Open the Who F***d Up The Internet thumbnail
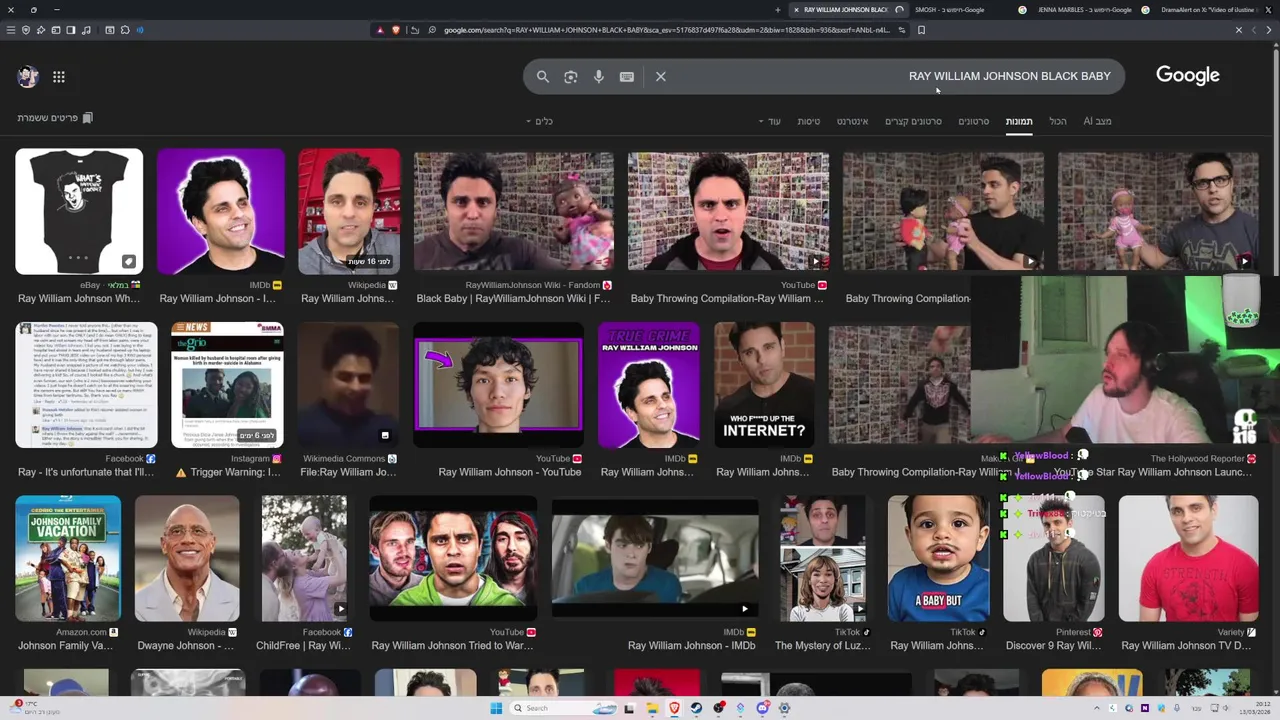This screenshot has height=720, width=1280. [764, 385]
